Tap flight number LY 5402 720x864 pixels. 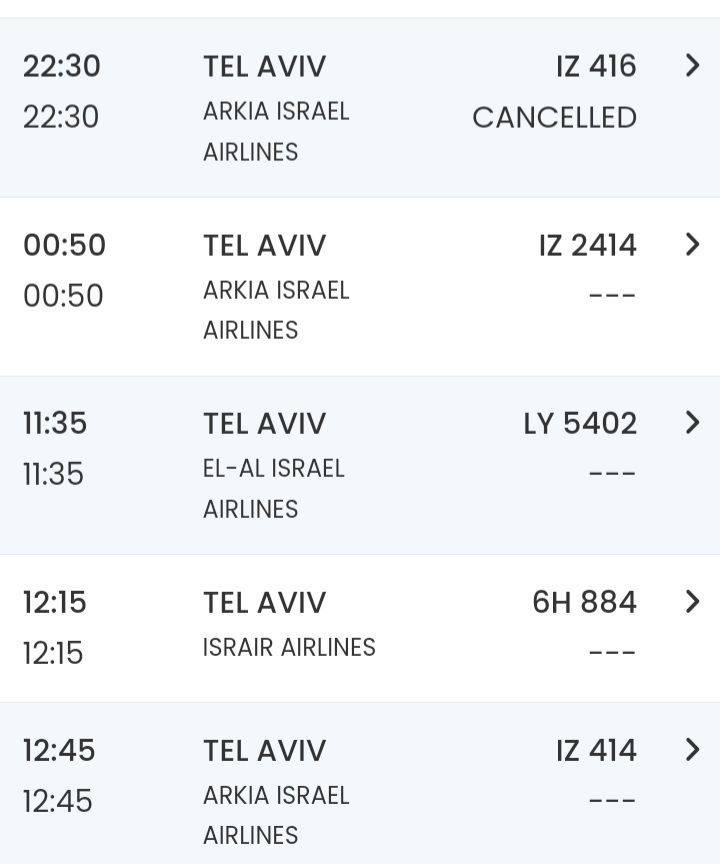click(x=580, y=423)
